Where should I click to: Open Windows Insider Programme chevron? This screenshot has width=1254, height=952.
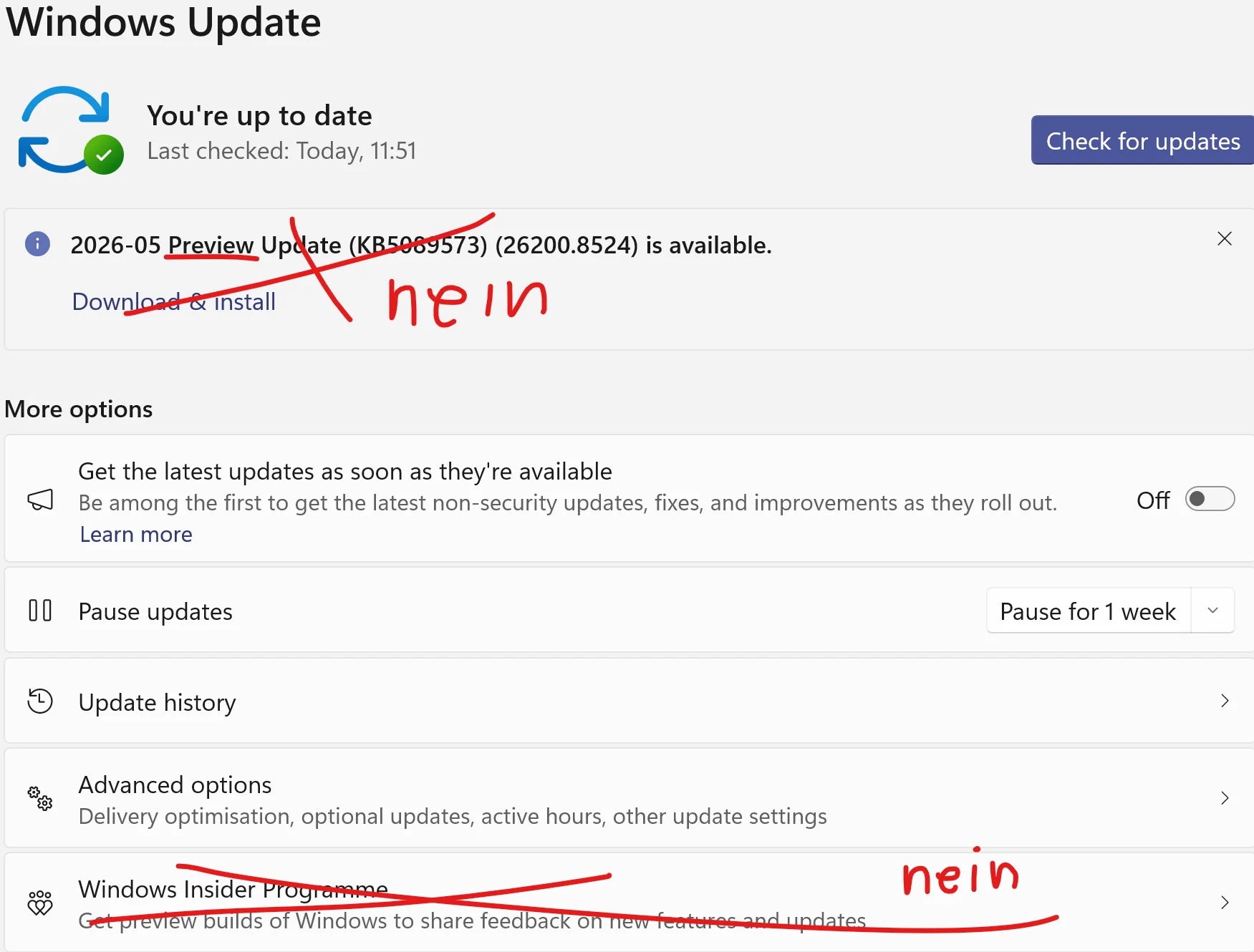click(1225, 903)
